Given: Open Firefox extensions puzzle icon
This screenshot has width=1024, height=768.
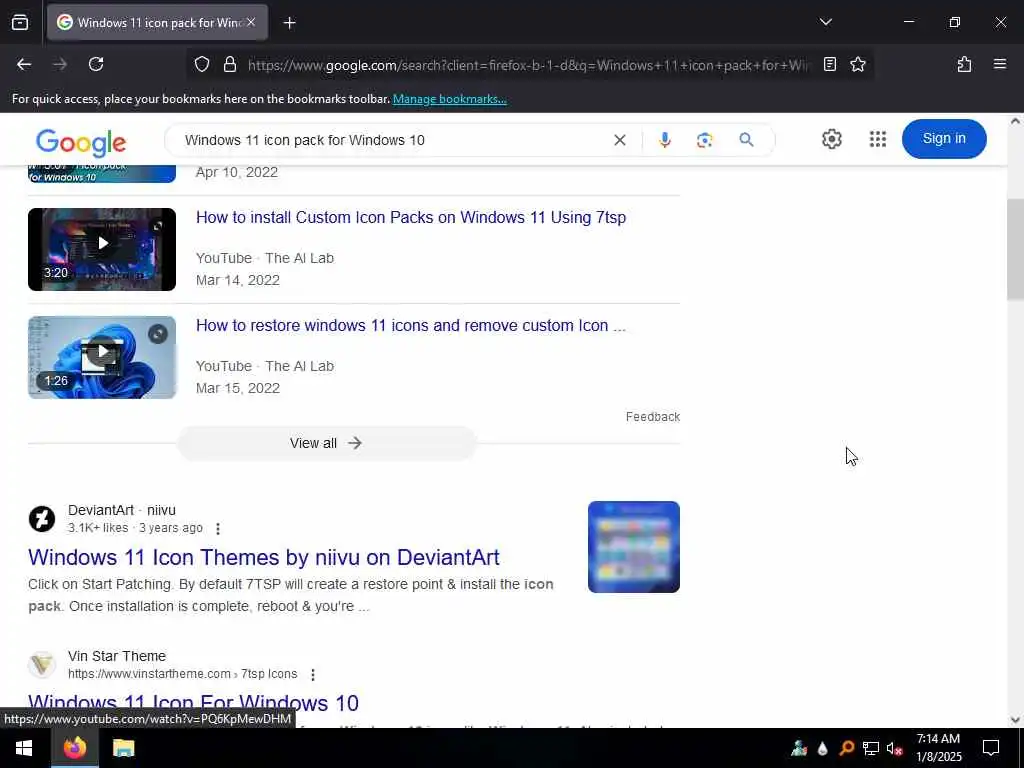Looking at the screenshot, I should pyautogui.click(x=964, y=64).
